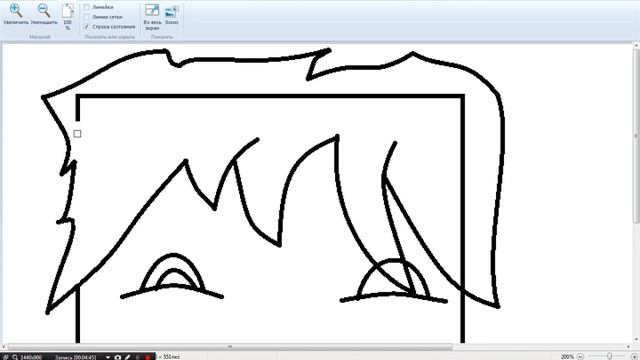Click the Эскиз (thumbnail) icon
This screenshot has width=640, height=360.
coord(172,11)
